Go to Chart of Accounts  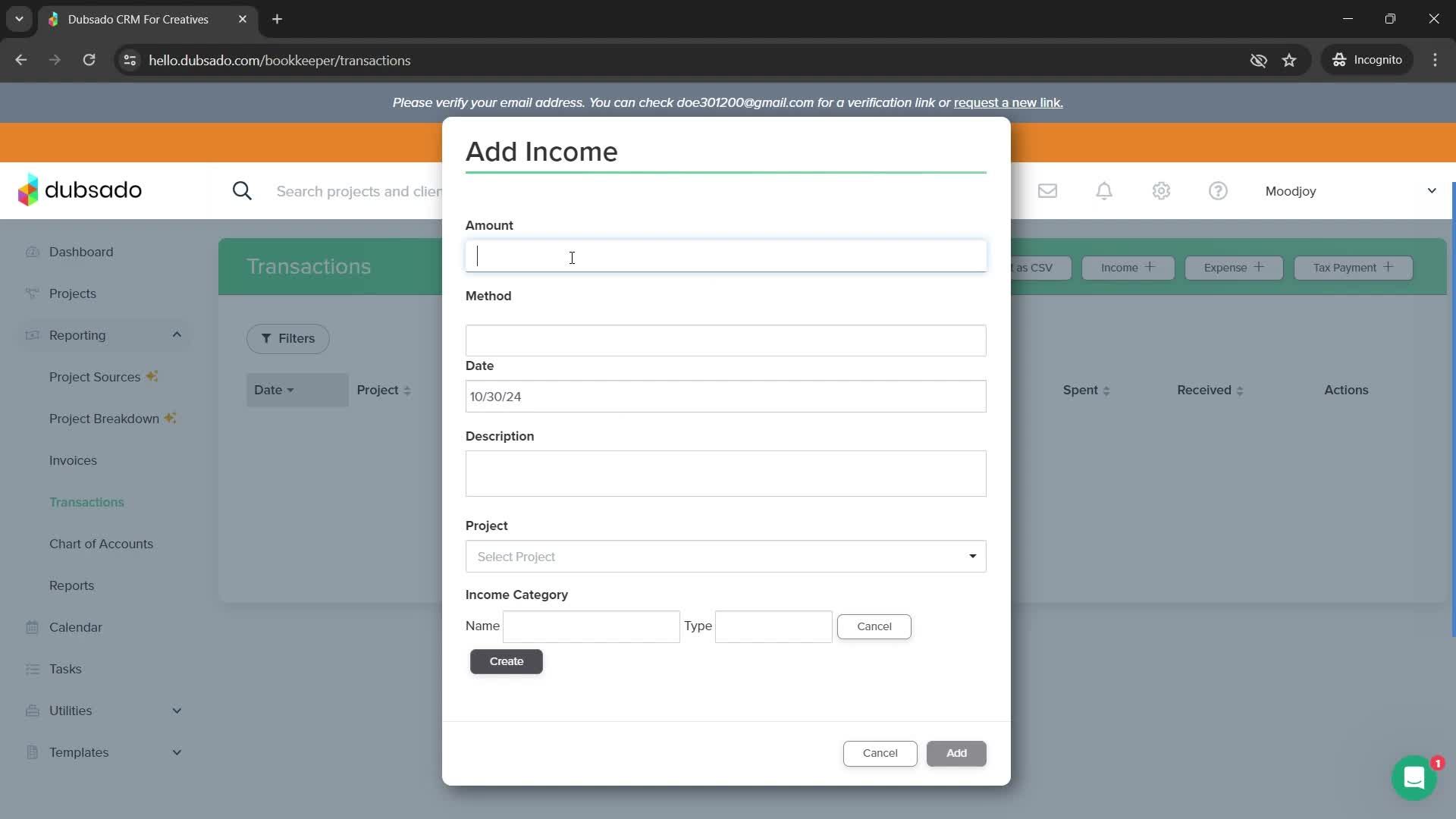(x=101, y=544)
